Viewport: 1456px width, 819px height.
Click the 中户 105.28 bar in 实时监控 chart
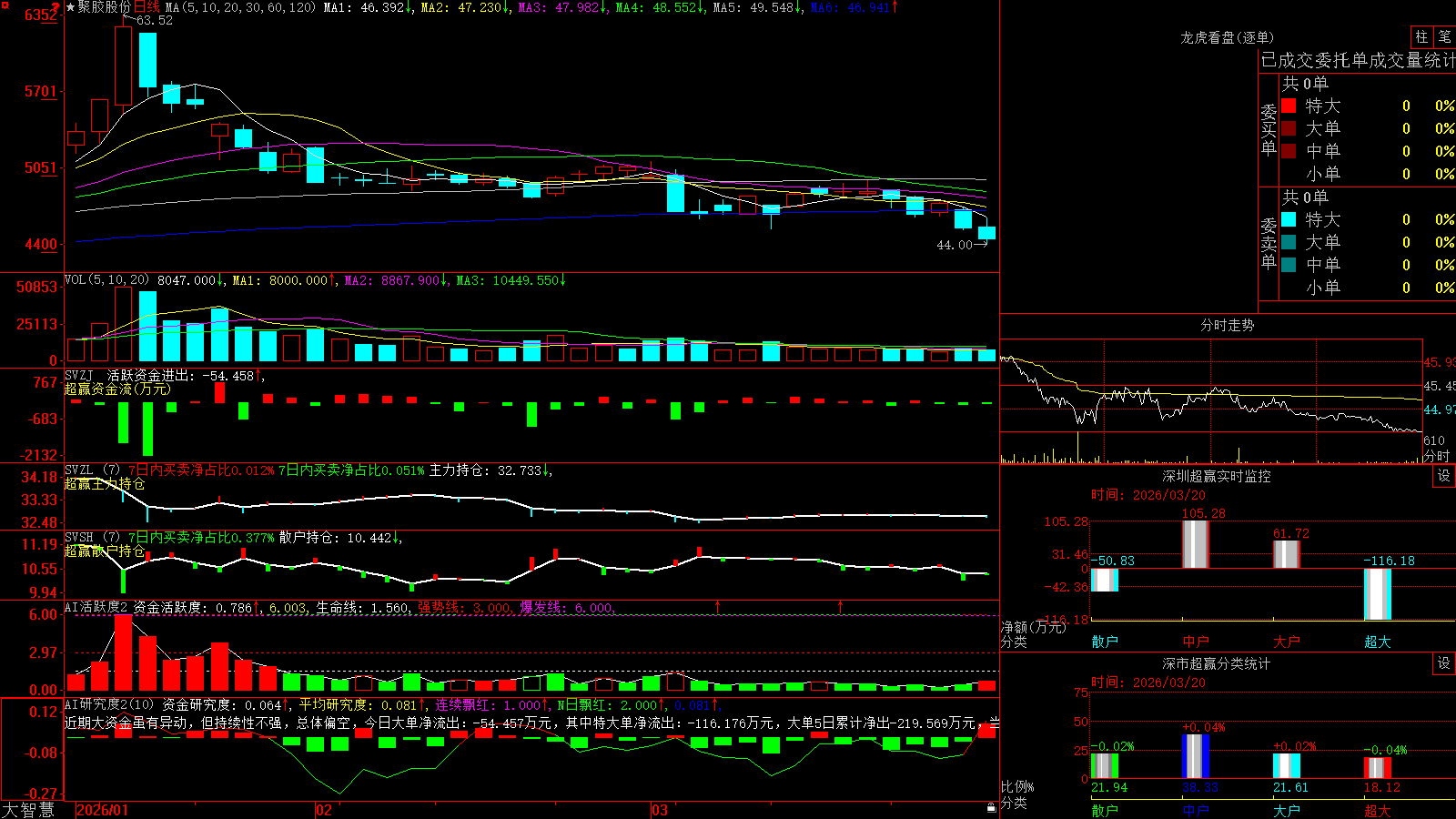click(x=1196, y=544)
